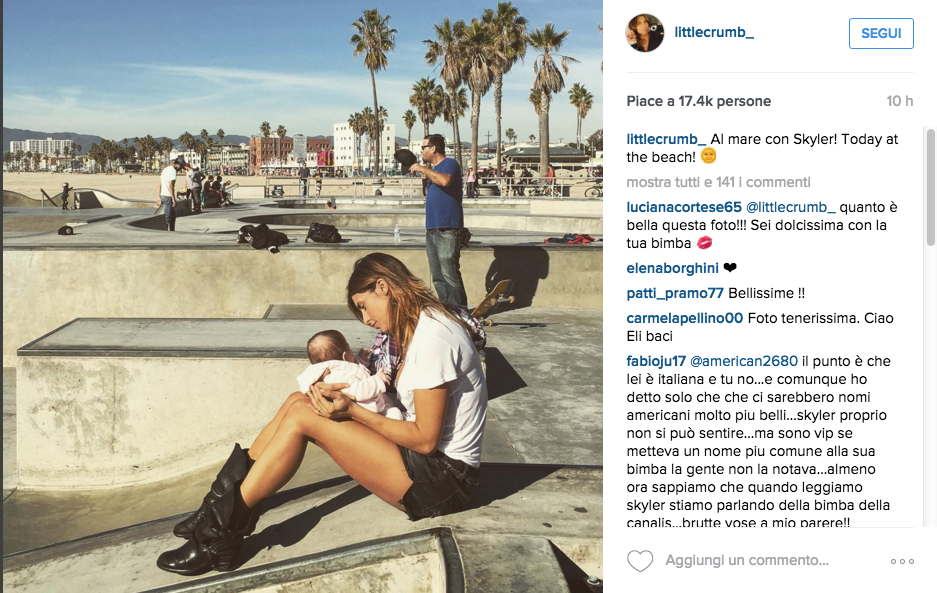Screen dimensions: 937x593
Task: Open the carmelapellino00 commenter profile
Action: 684,318
